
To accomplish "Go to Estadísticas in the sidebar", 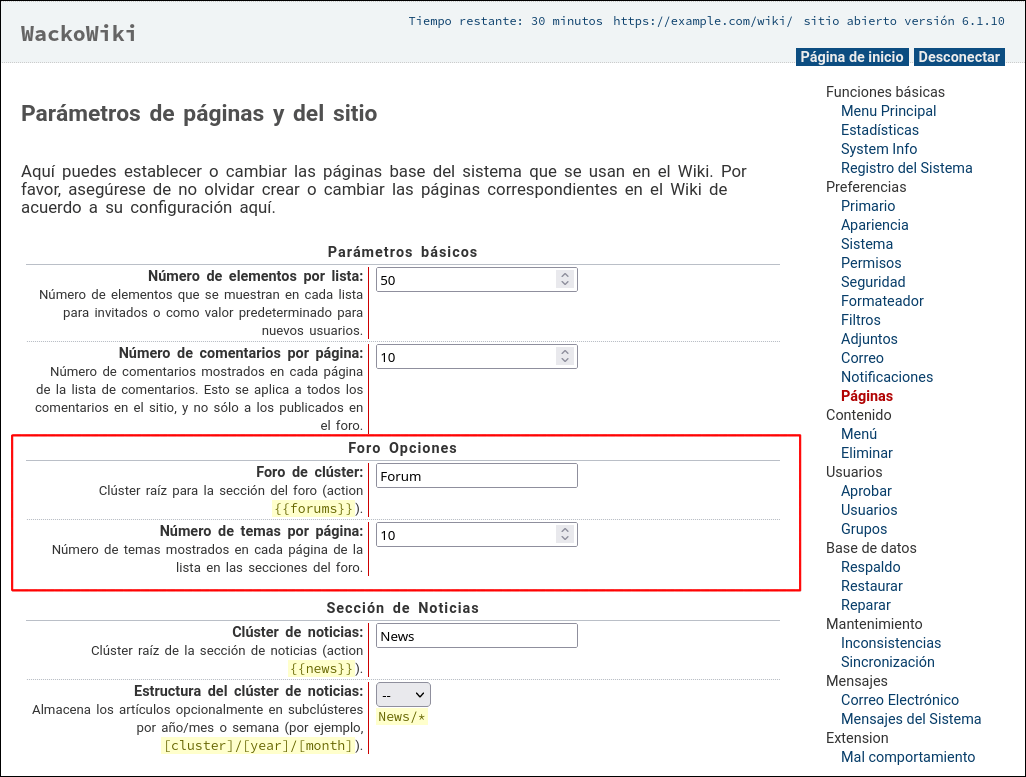I will [879, 130].
